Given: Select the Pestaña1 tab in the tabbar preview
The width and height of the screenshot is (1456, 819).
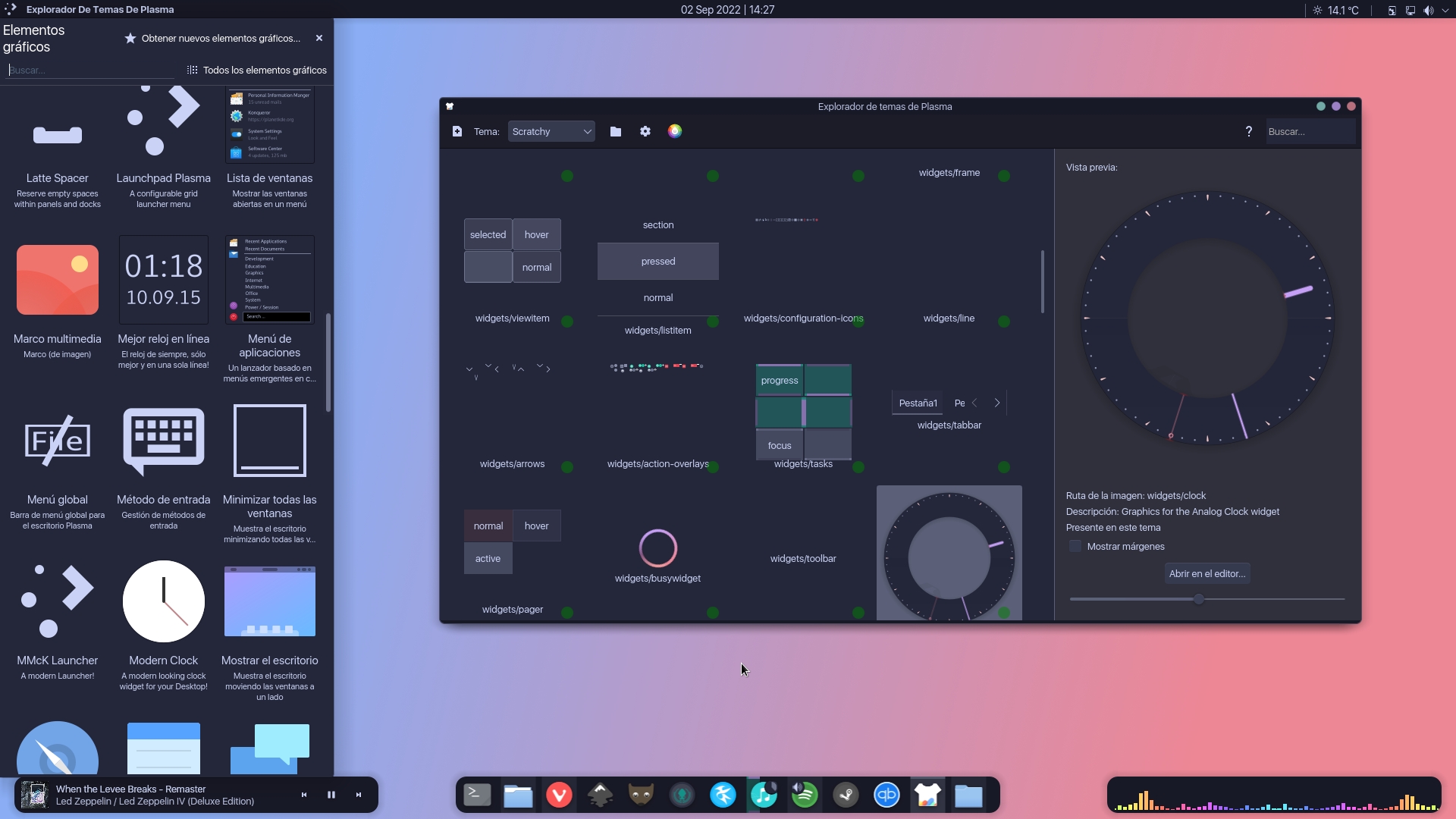Looking at the screenshot, I should [x=918, y=403].
